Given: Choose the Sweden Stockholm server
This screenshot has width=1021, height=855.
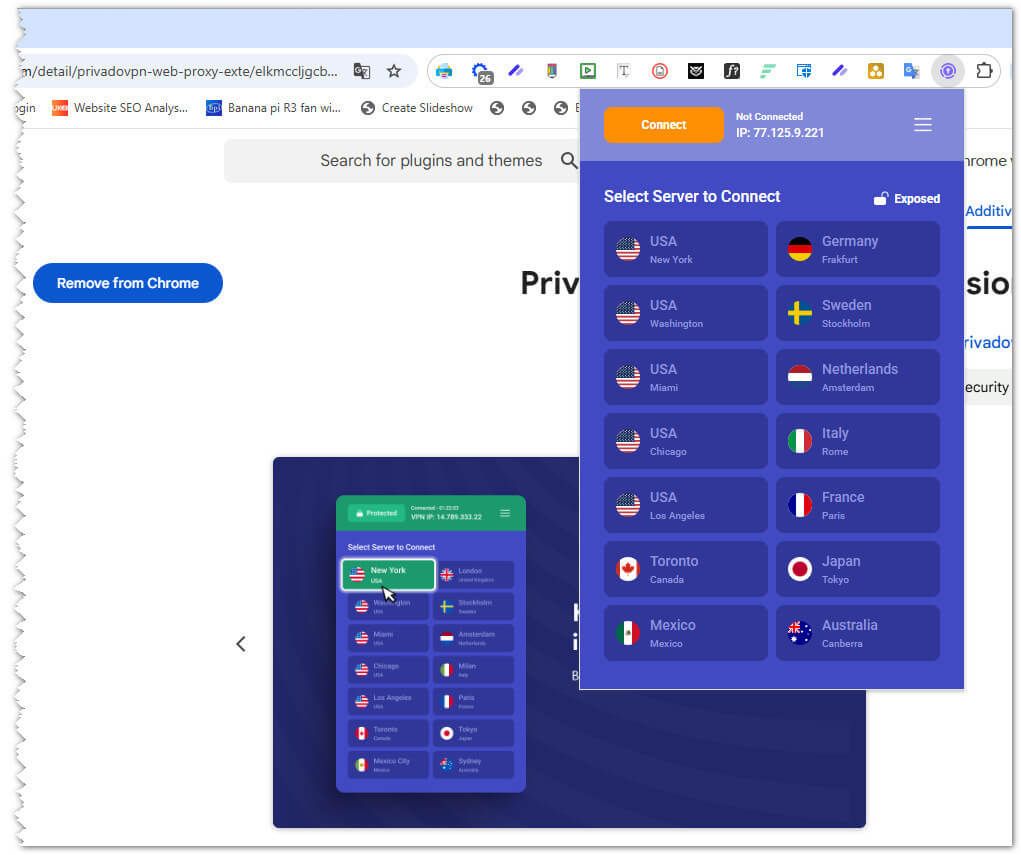Looking at the screenshot, I should (857, 313).
